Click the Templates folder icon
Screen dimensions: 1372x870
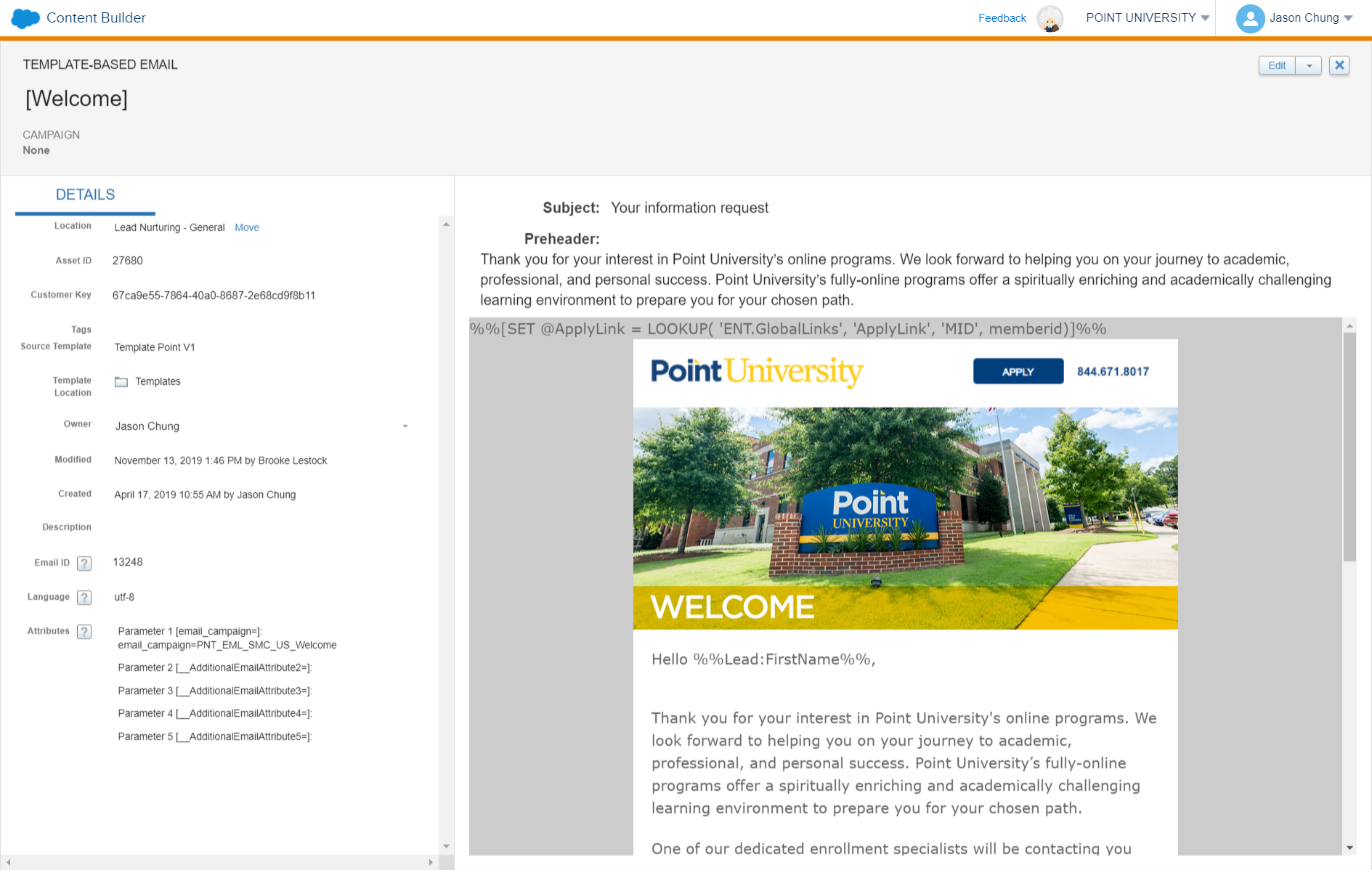[121, 381]
